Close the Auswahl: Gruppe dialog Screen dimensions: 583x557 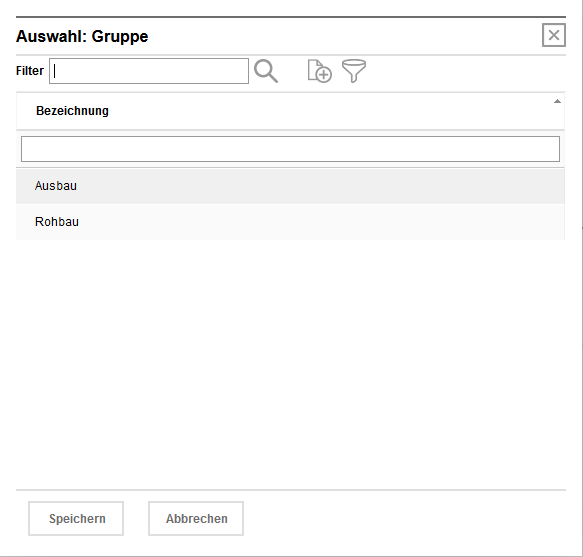(x=554, y=35)
